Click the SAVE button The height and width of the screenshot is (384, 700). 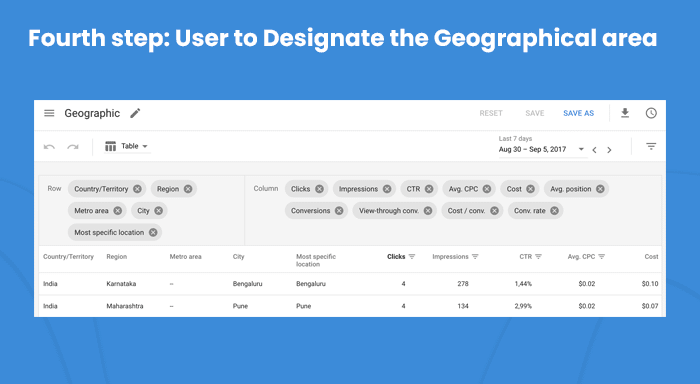click(535, 113)
